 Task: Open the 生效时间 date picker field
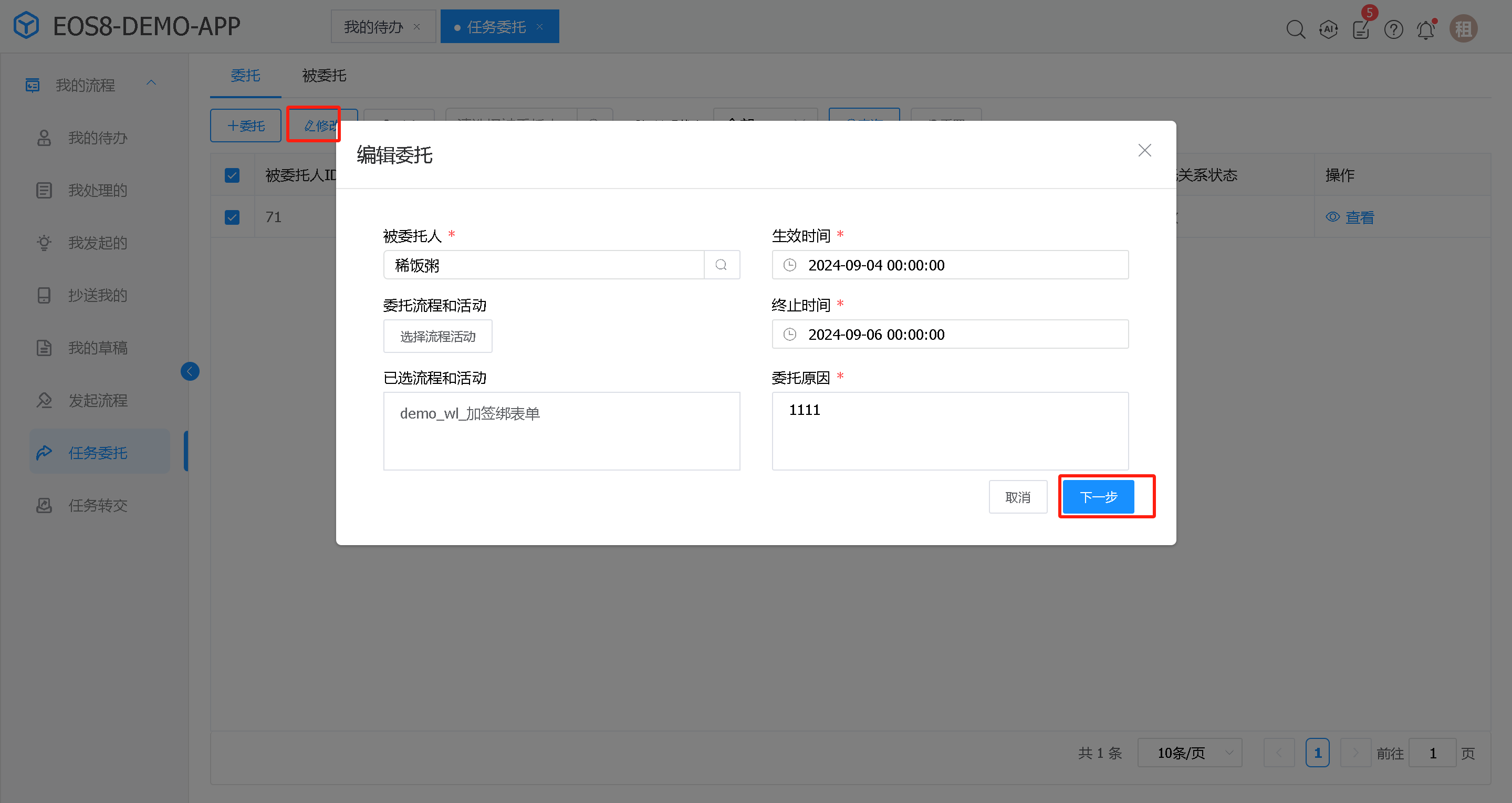pos(950,265)
